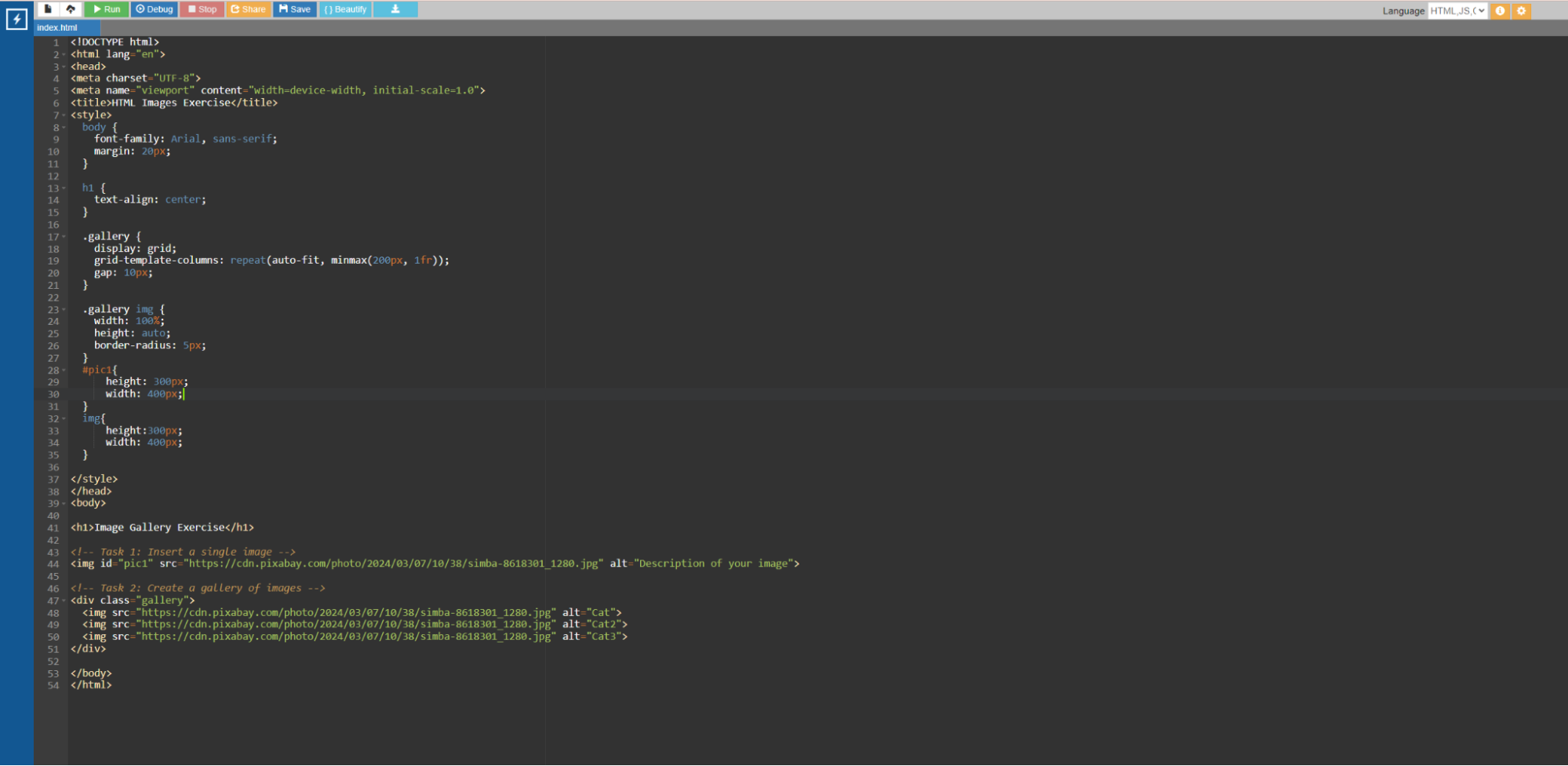Fold the .gallery rule on line 17
1568x766 pixels.
point(64,237)
